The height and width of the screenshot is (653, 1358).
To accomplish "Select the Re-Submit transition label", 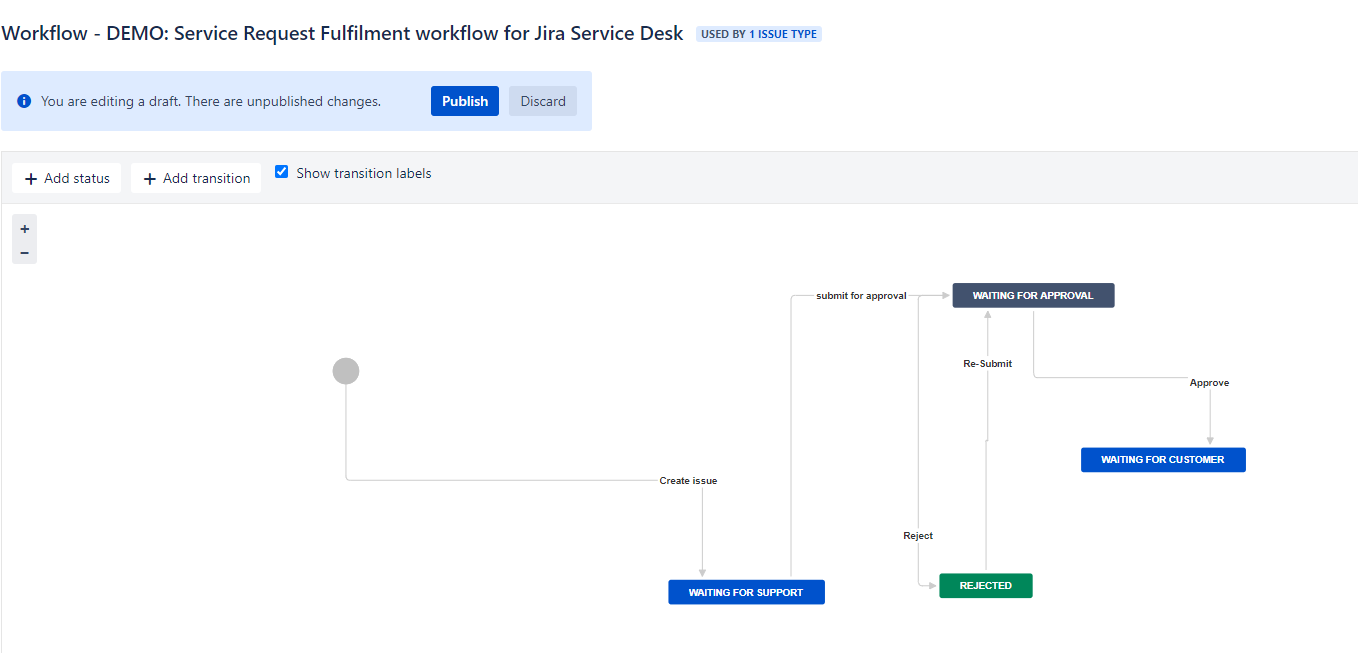I will pyautogui.click(x=987, y=364).
